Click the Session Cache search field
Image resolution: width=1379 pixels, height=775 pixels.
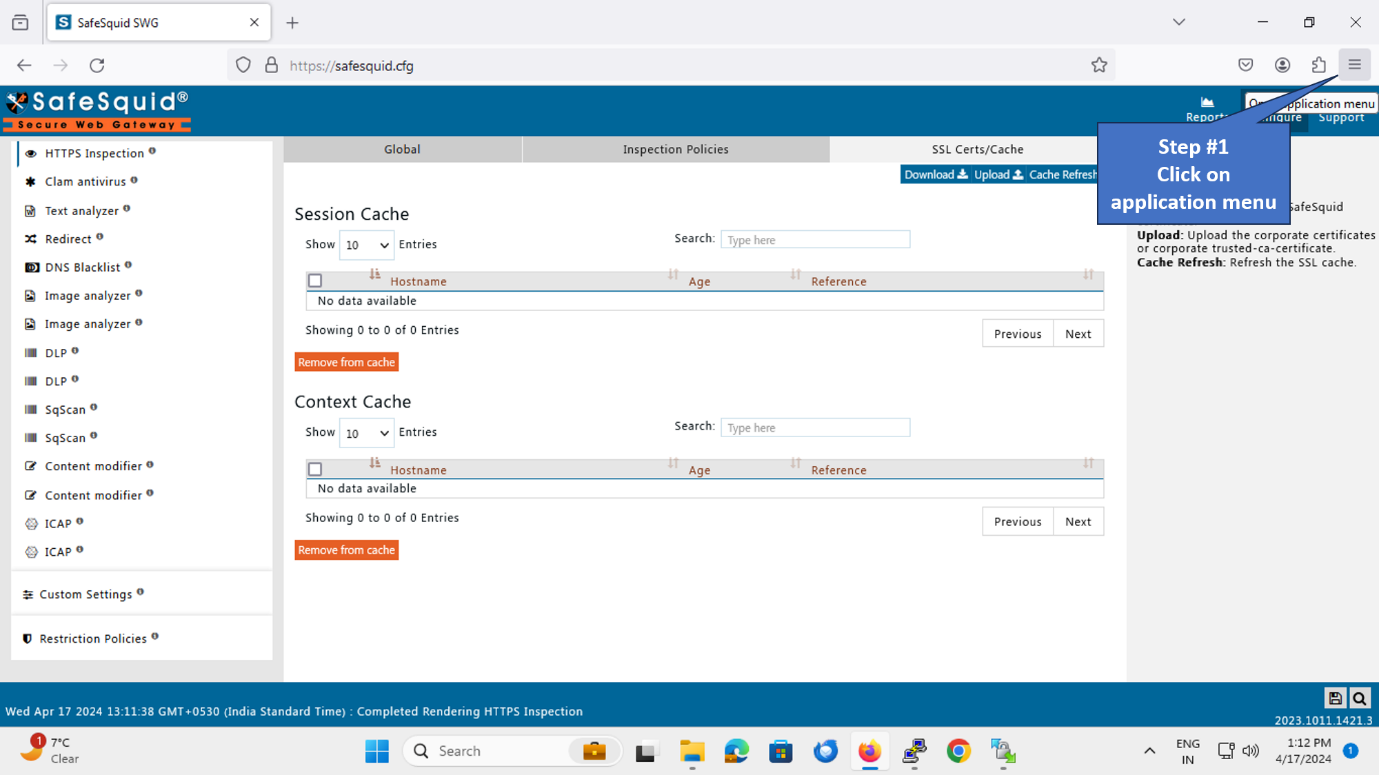click(815, 240)
